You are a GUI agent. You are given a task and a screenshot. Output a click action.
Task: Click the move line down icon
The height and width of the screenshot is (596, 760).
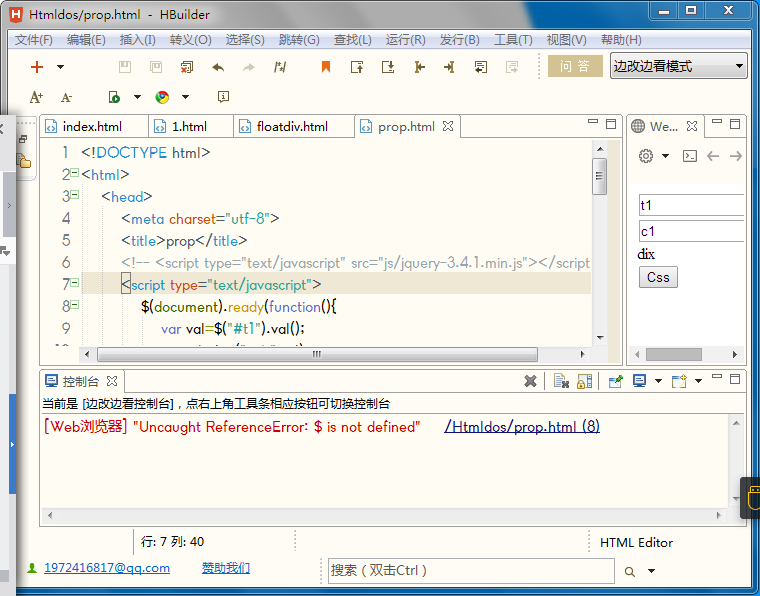[x=388, y=67]
